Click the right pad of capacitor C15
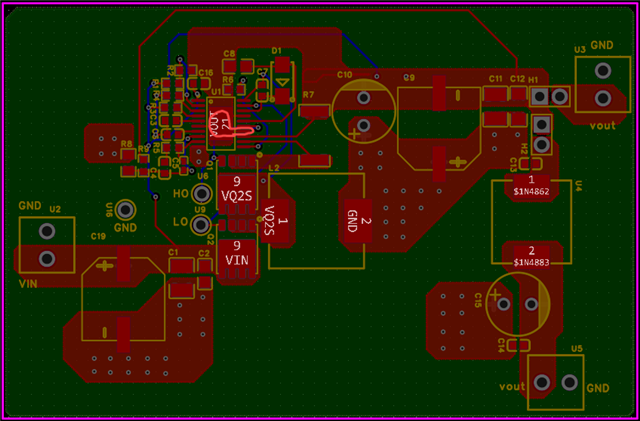640x421 pixels. click(x=531, y=304)
